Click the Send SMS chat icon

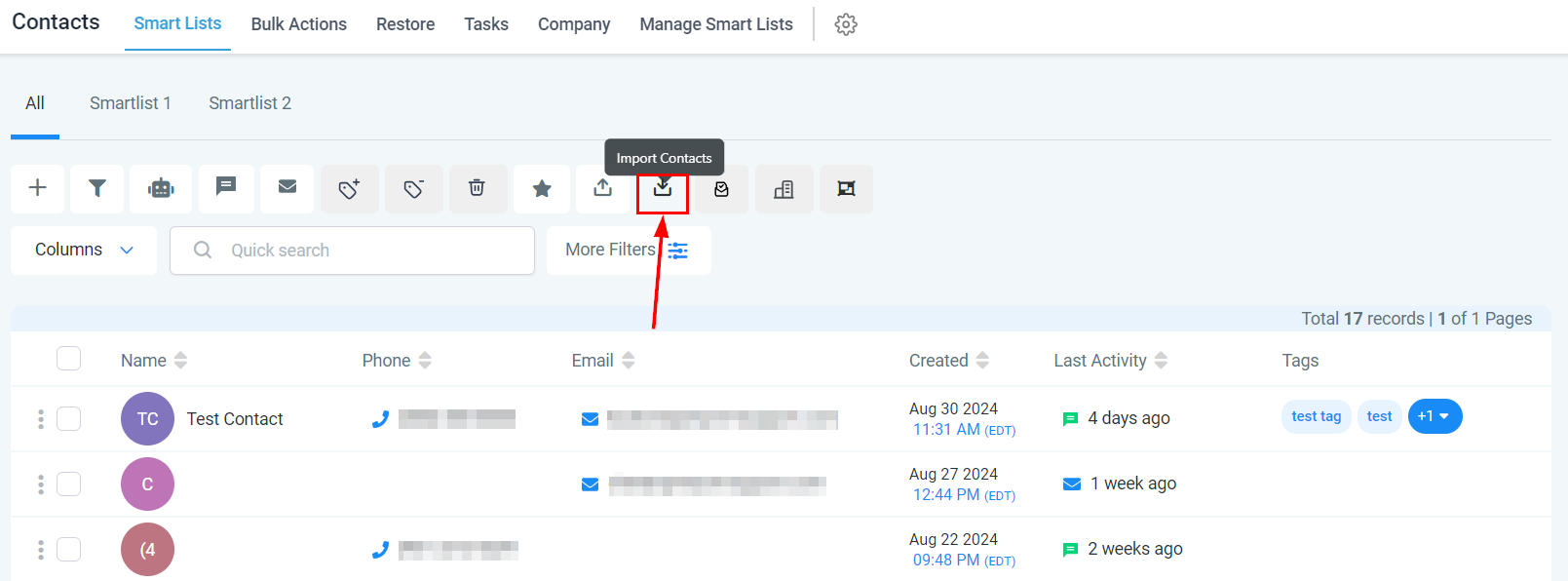[x=226, y=186]
